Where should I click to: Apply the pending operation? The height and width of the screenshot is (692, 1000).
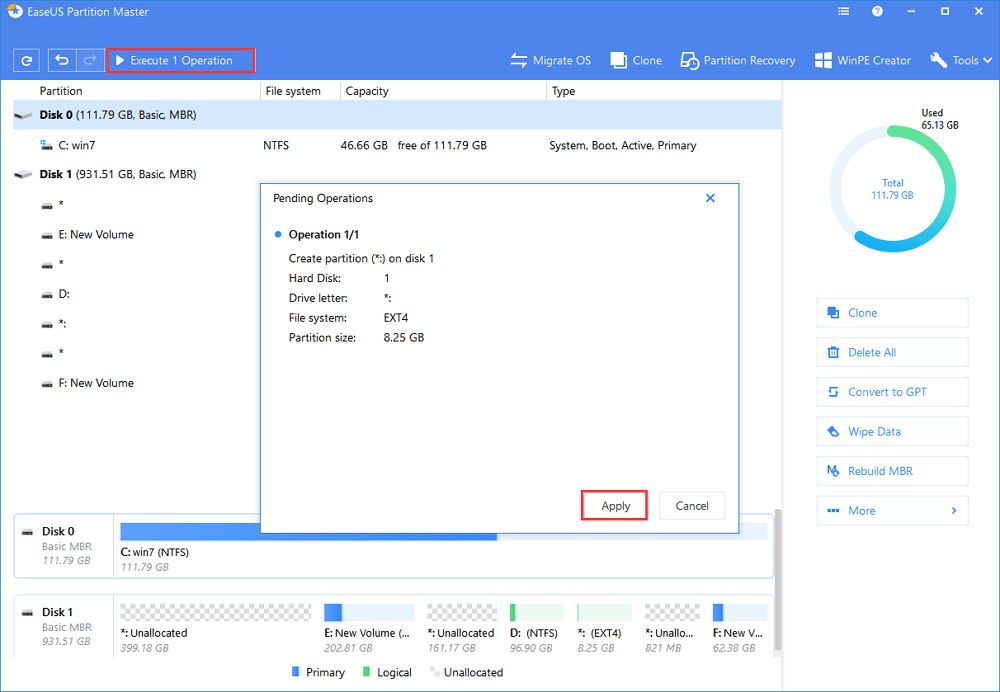(615, 506)
